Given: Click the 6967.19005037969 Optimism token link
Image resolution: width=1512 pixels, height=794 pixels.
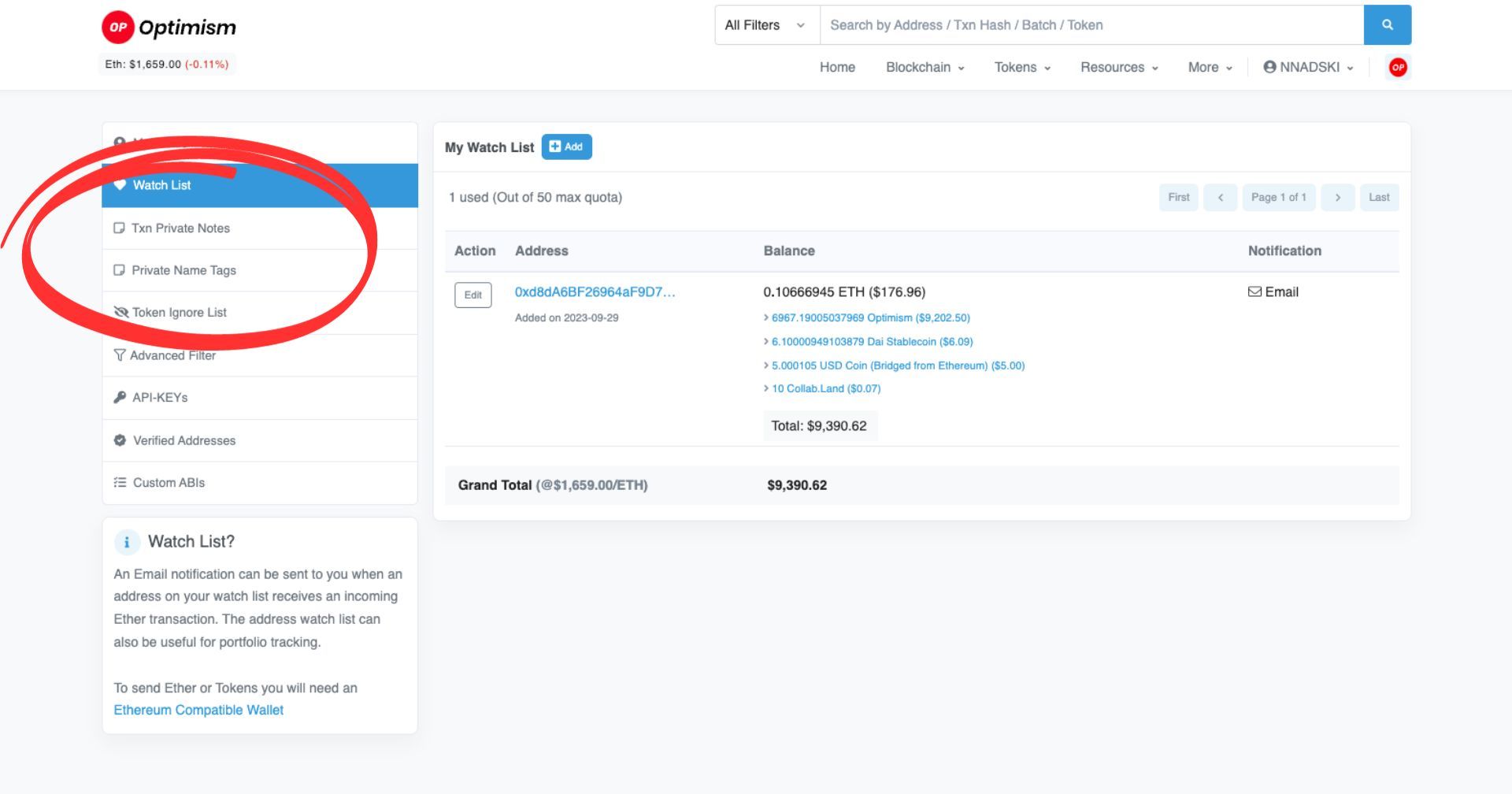Looking at the screenshot, I should [871, 318].
